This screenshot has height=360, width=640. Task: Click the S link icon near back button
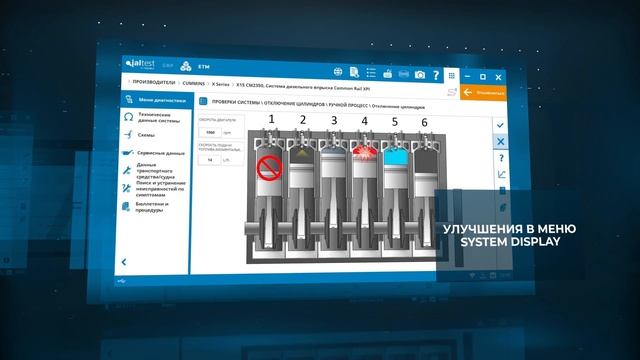pyautogui.click(x=452, y=92)
